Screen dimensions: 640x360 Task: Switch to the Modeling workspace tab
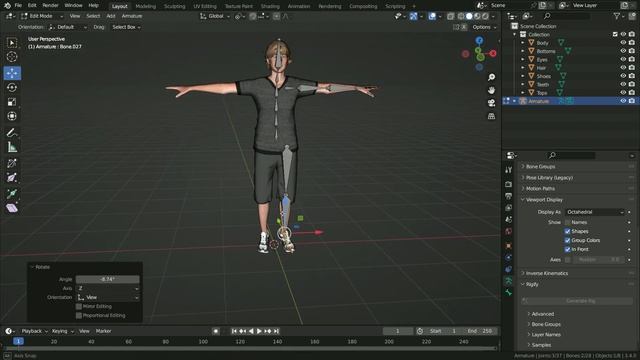[x=146, y=6]
